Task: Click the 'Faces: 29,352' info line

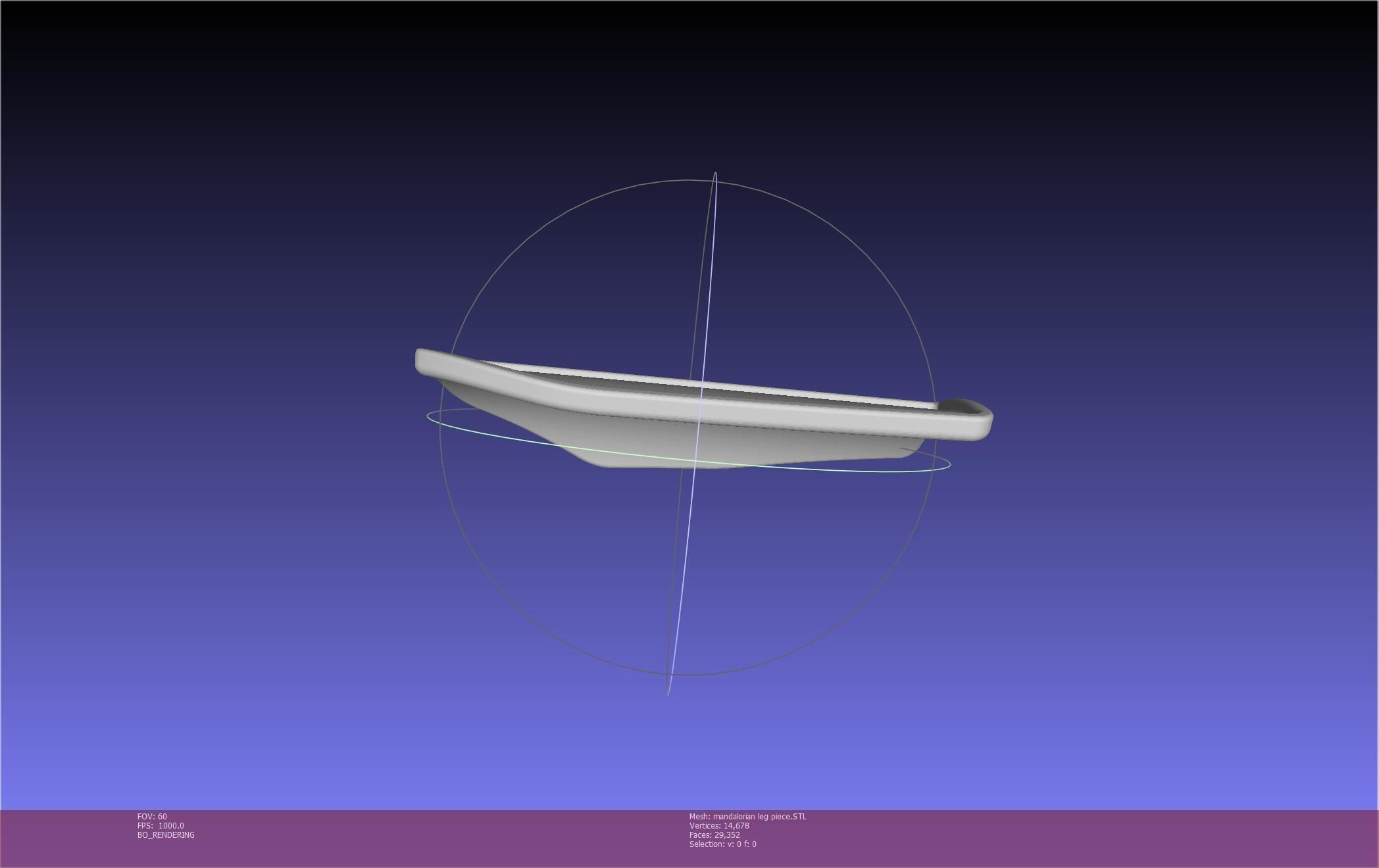Action: coord(715,835)
